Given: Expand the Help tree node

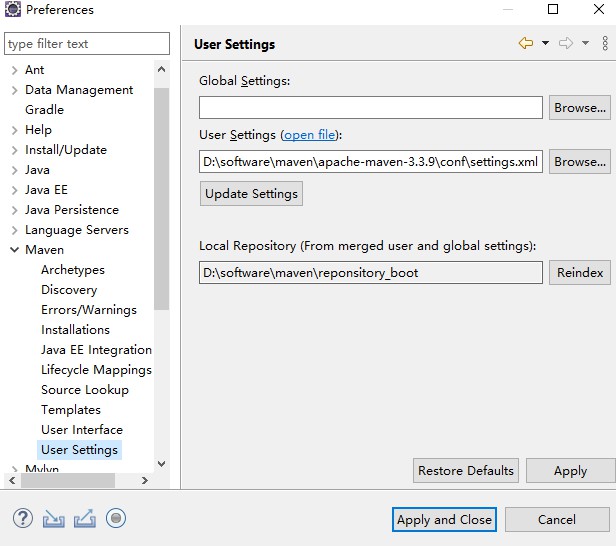Looking at the screenshot, I should 15,130.
